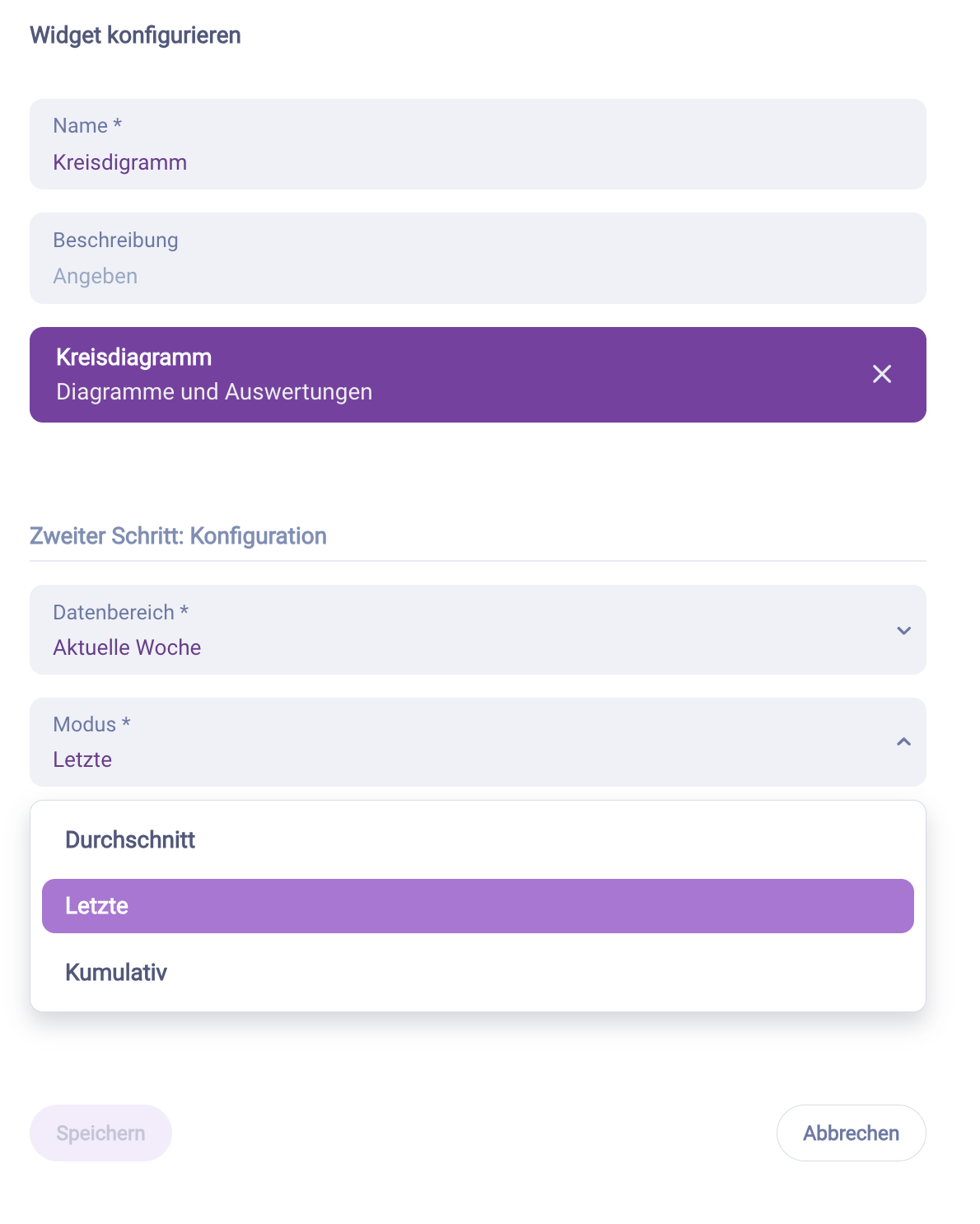Select the Durchschnitt mode option

point(130,840)
